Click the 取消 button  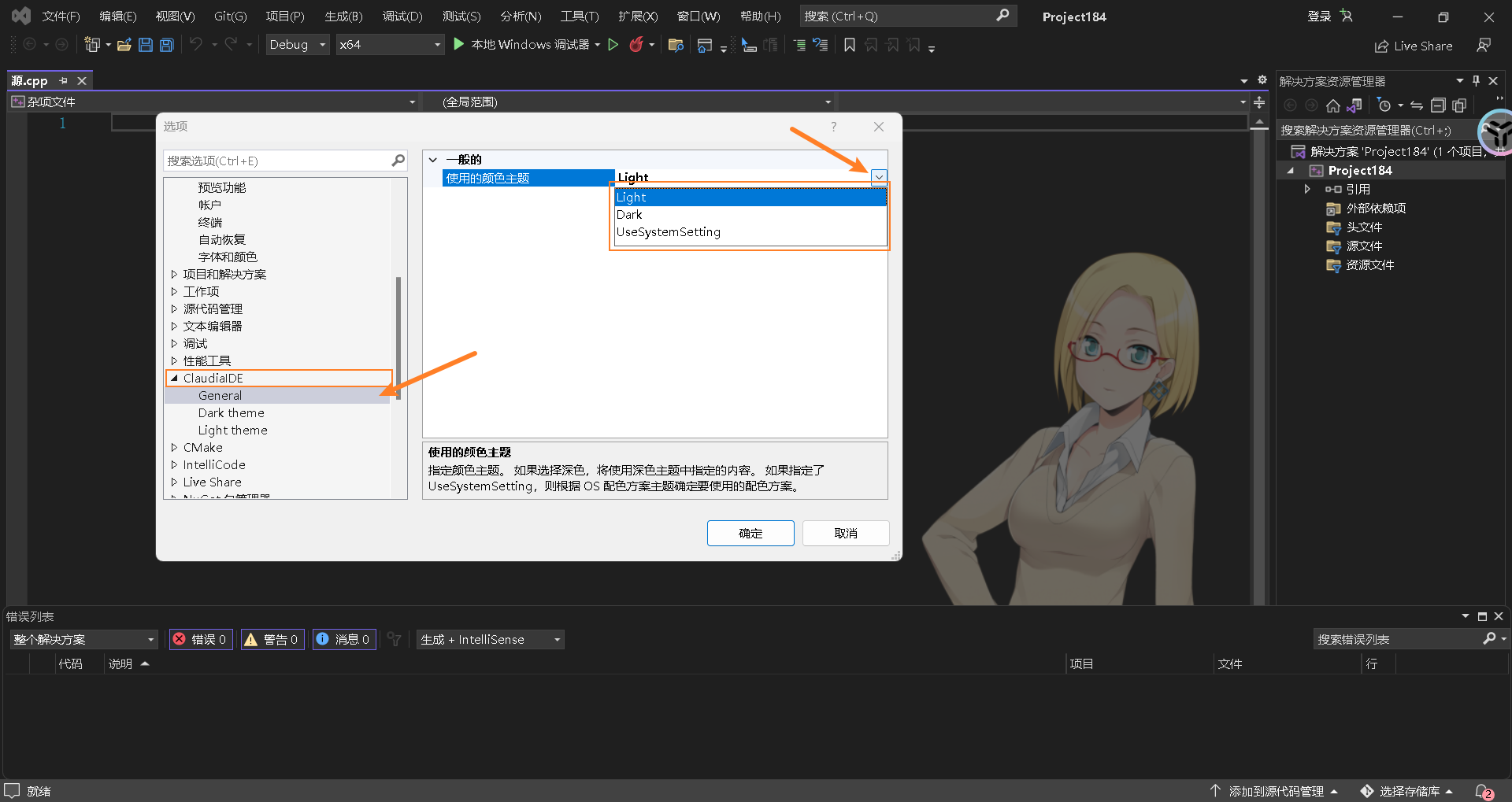[x=846, y=533]
